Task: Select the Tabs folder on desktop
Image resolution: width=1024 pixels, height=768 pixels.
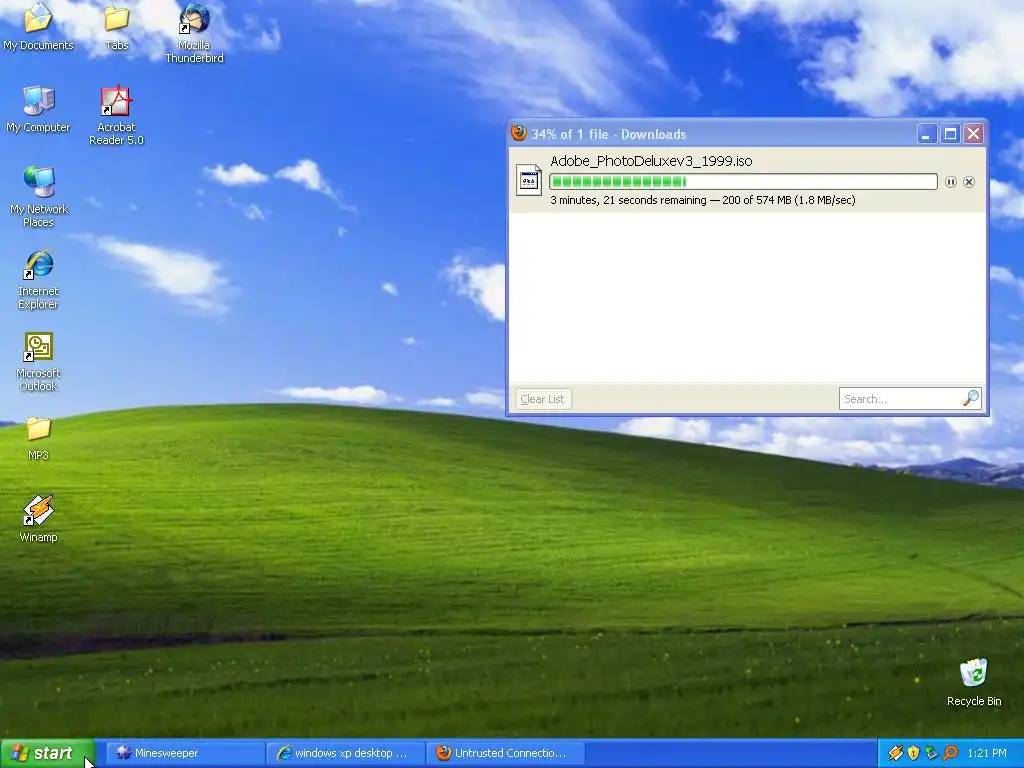Action: pos(116,27)
